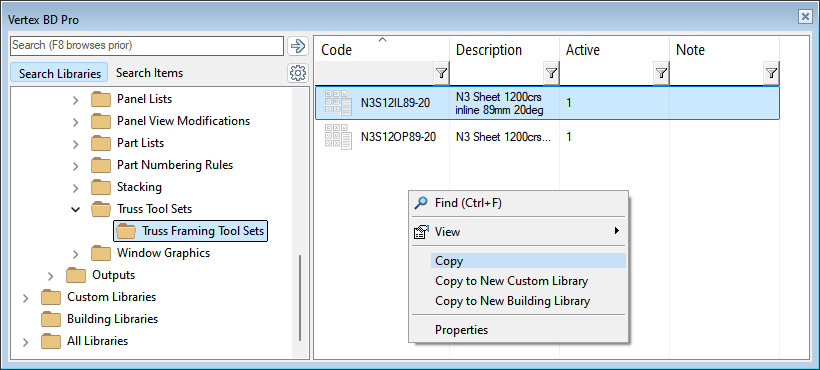Open search settings gear icon

[298, 73]
